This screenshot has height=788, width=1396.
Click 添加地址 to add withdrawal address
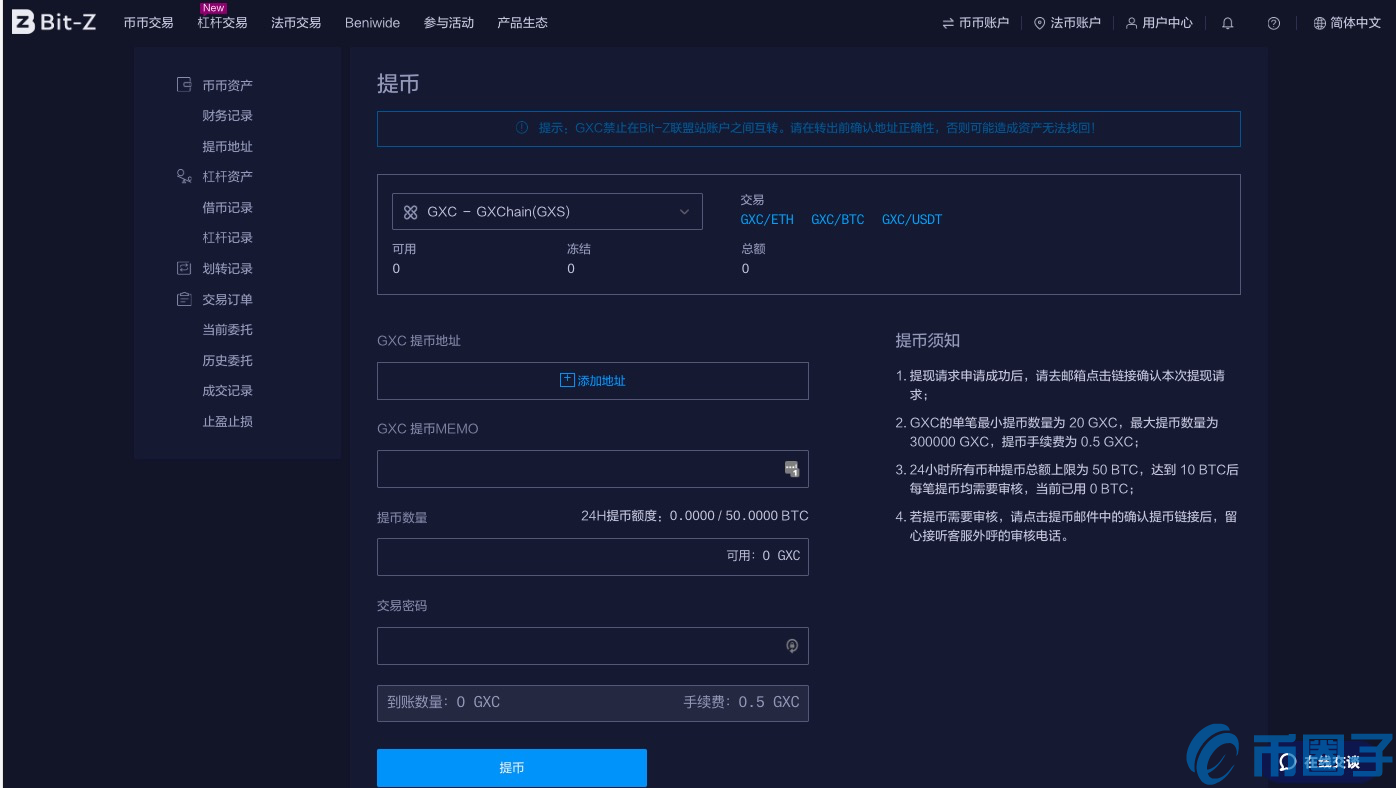pos(593,381)
